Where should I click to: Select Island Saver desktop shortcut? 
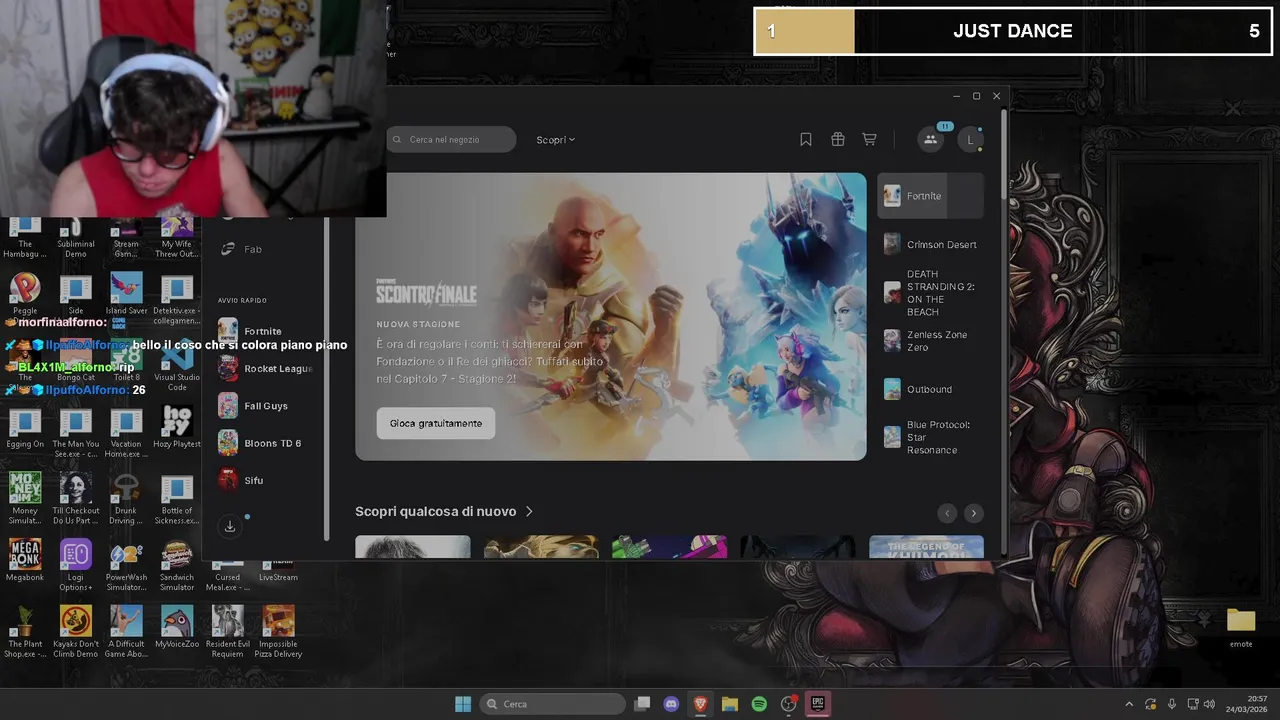(x=126, y=294)
